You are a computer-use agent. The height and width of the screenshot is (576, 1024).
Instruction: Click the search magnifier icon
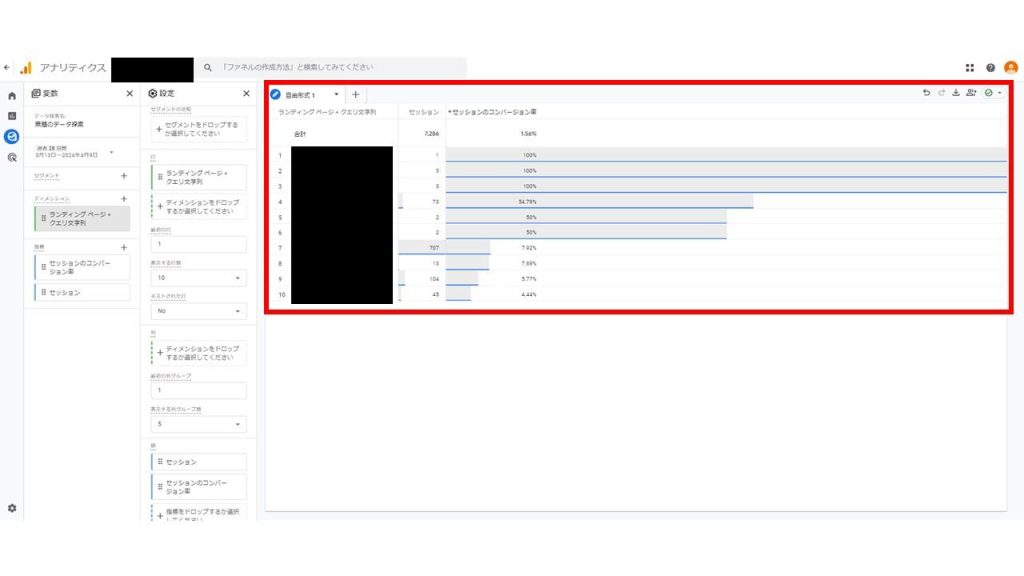pyautogui.click(x=208, y=67)
